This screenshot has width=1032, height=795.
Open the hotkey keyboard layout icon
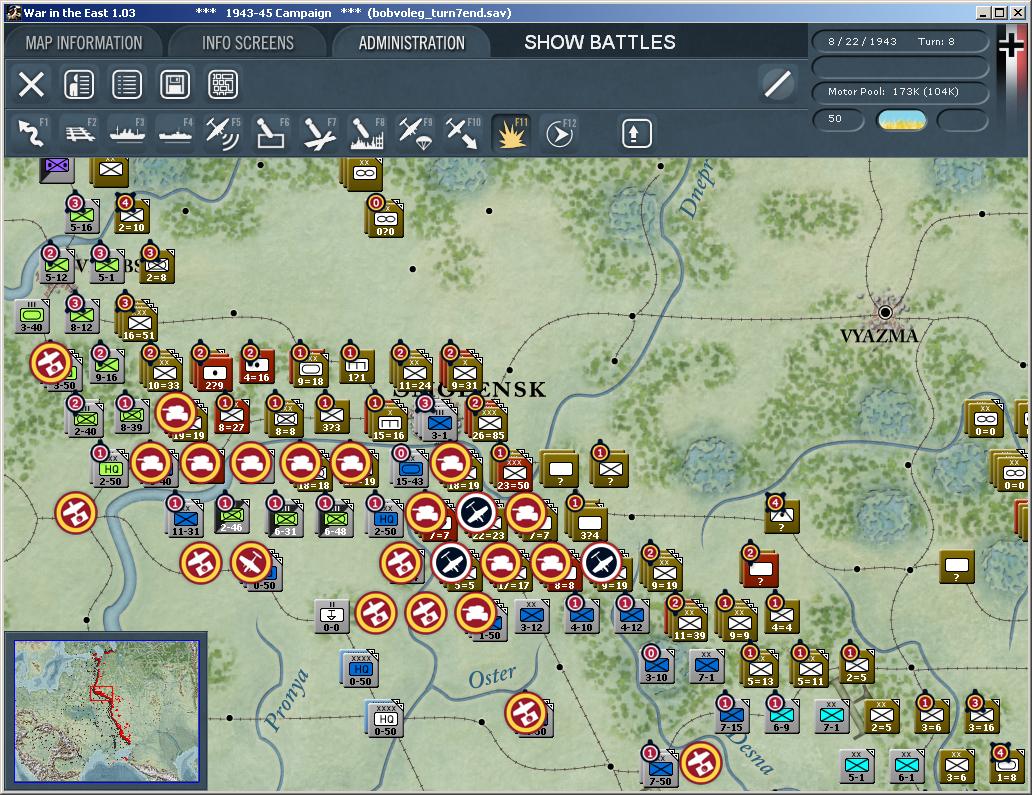[223, 84]
